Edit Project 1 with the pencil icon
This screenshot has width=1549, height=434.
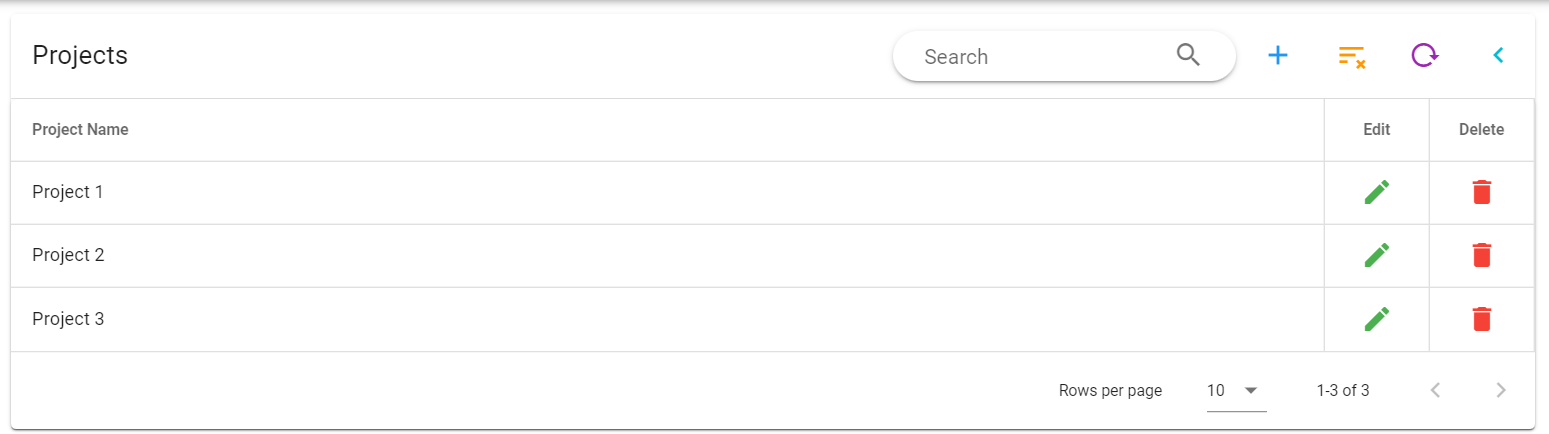point(1377,192)
